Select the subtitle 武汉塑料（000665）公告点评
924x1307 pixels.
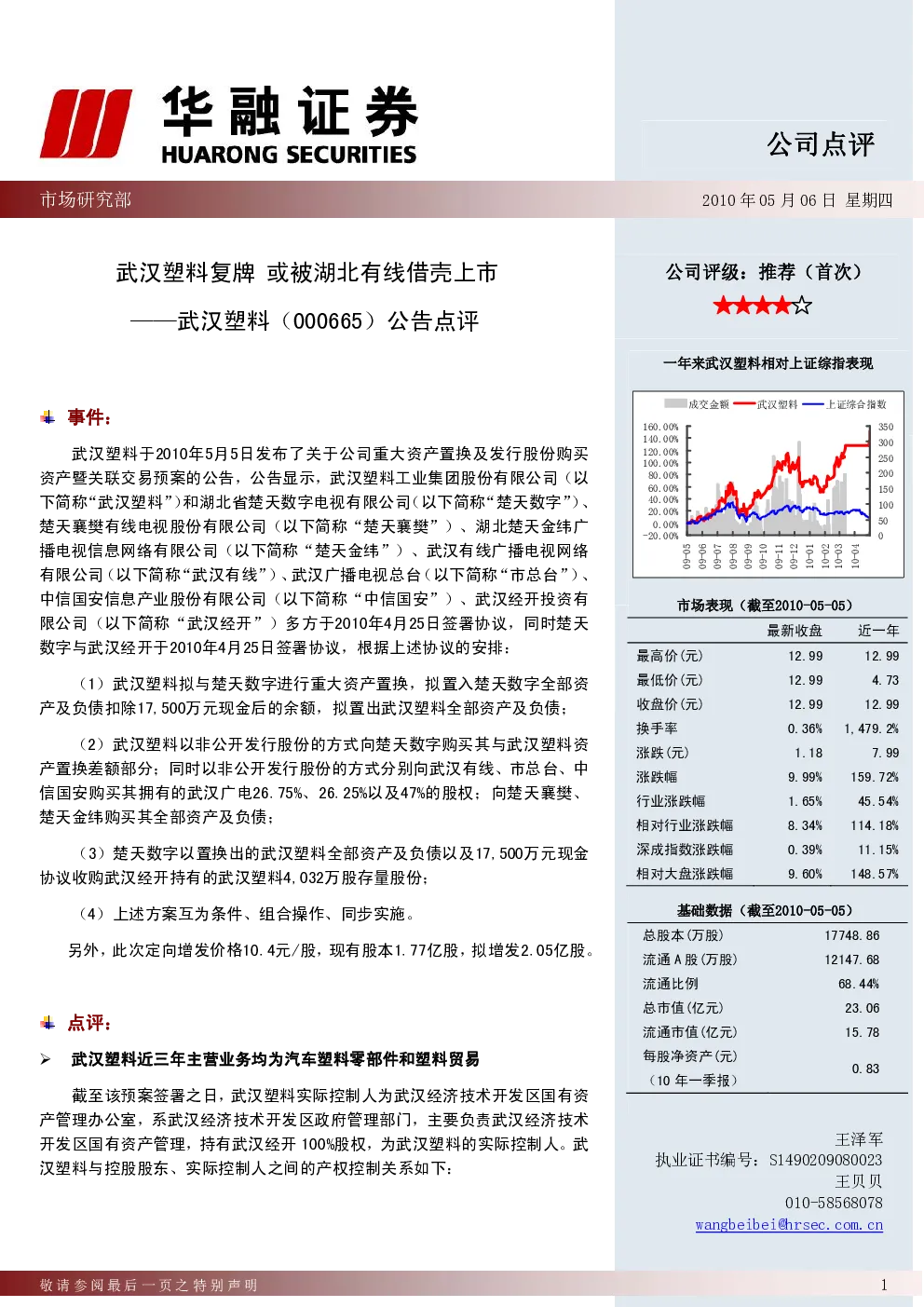pos(328,321)
